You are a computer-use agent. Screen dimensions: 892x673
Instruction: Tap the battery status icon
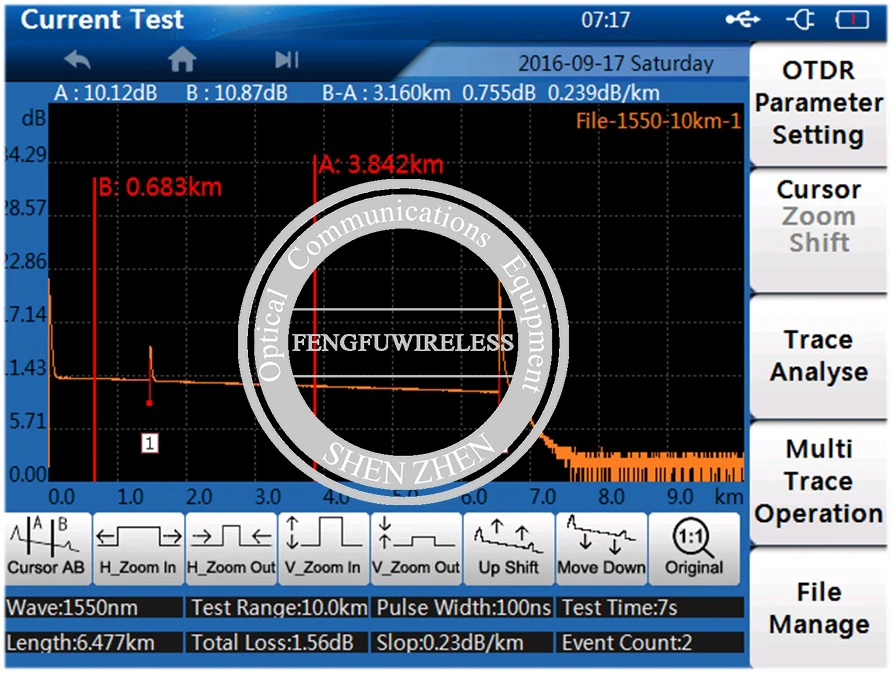click(852, 20)
